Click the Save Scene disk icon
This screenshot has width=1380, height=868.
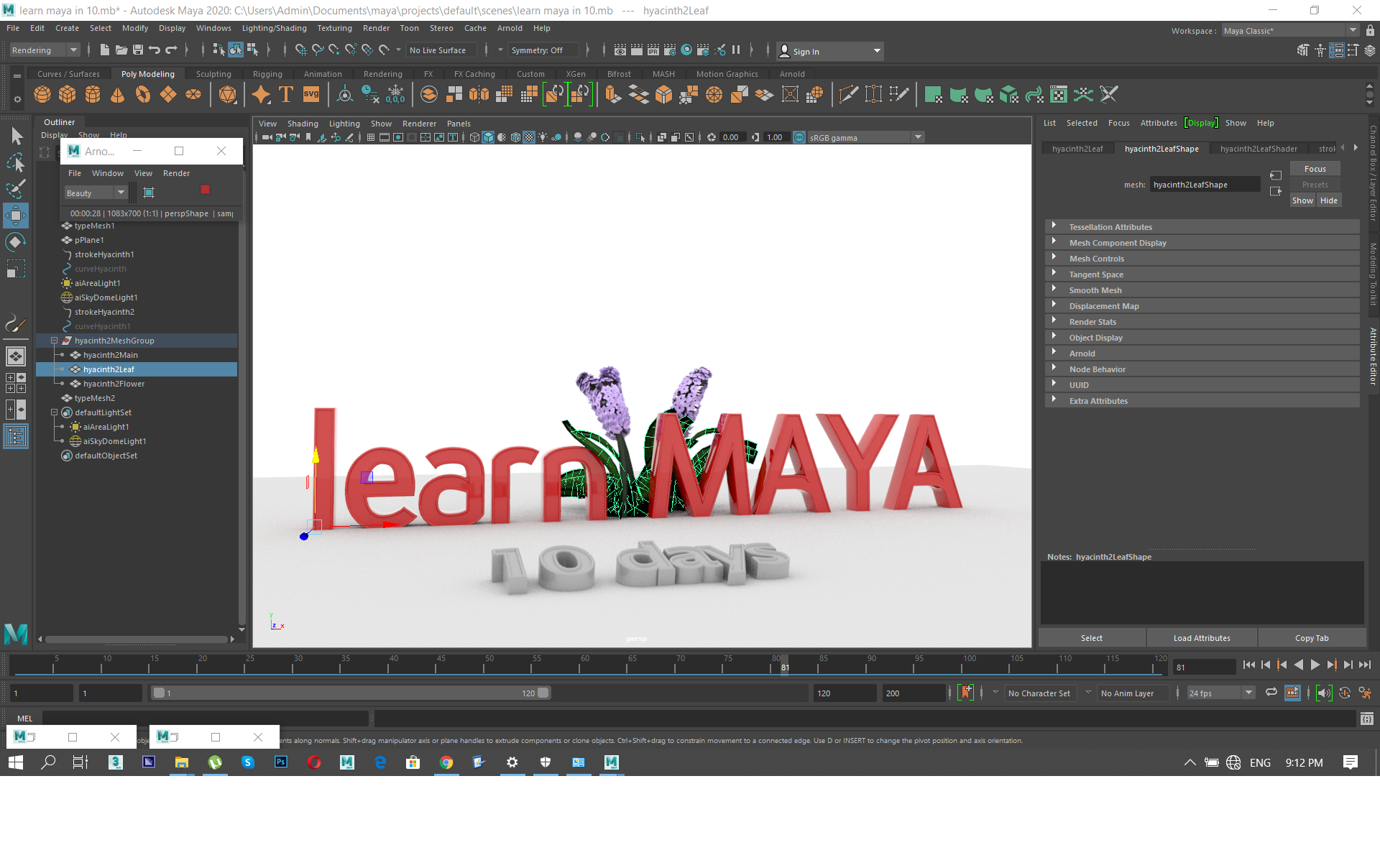coord(138,50)
